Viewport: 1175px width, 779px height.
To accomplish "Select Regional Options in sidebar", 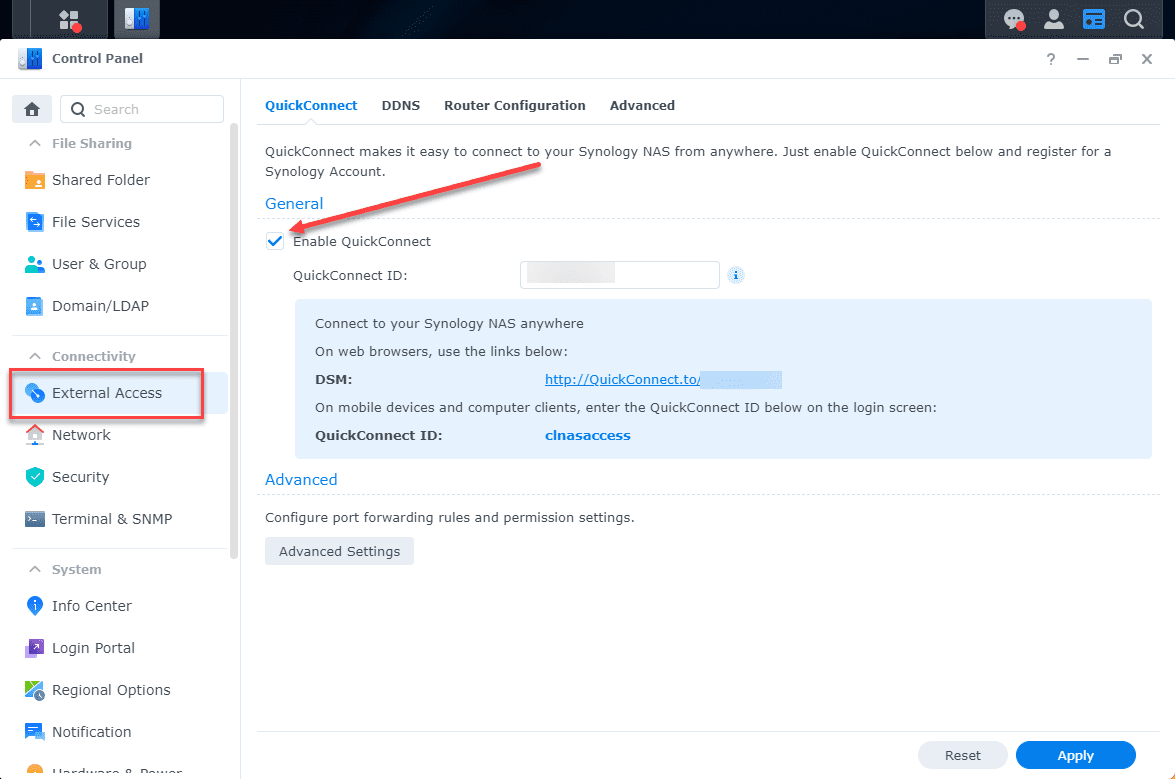I will pos(111,690).
